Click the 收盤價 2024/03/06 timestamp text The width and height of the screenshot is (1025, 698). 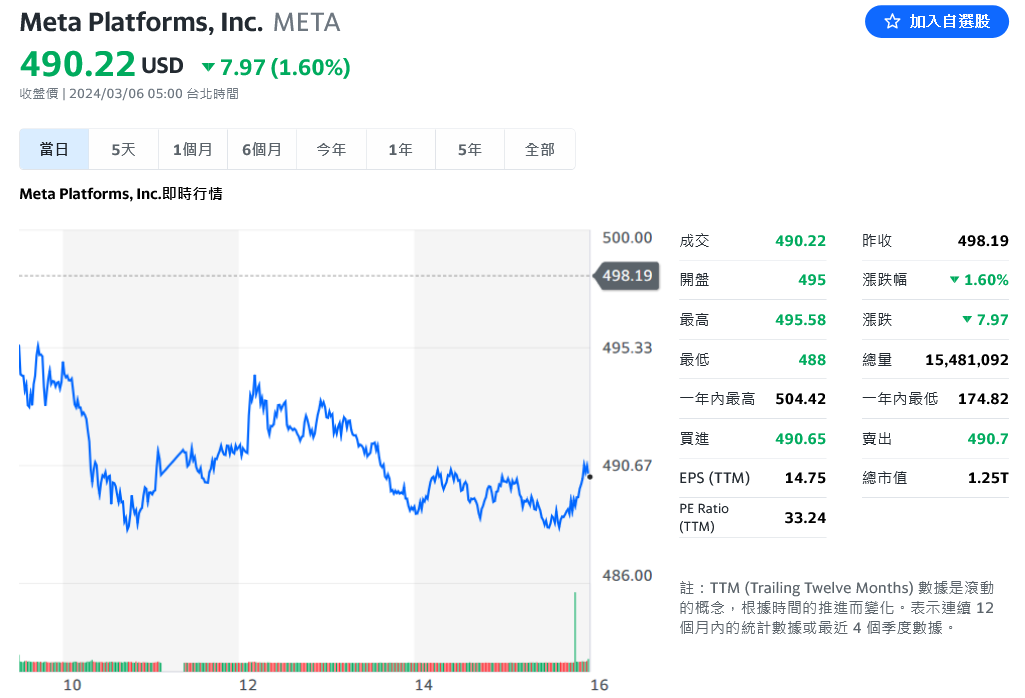(129, 93)
